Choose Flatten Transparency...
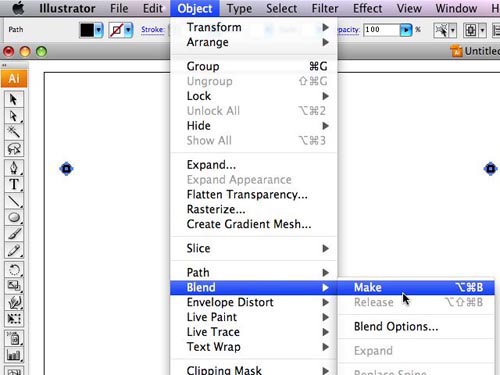The width and height of the screenshot is (500, 375). pyautogui.click(x=254, y=194)
